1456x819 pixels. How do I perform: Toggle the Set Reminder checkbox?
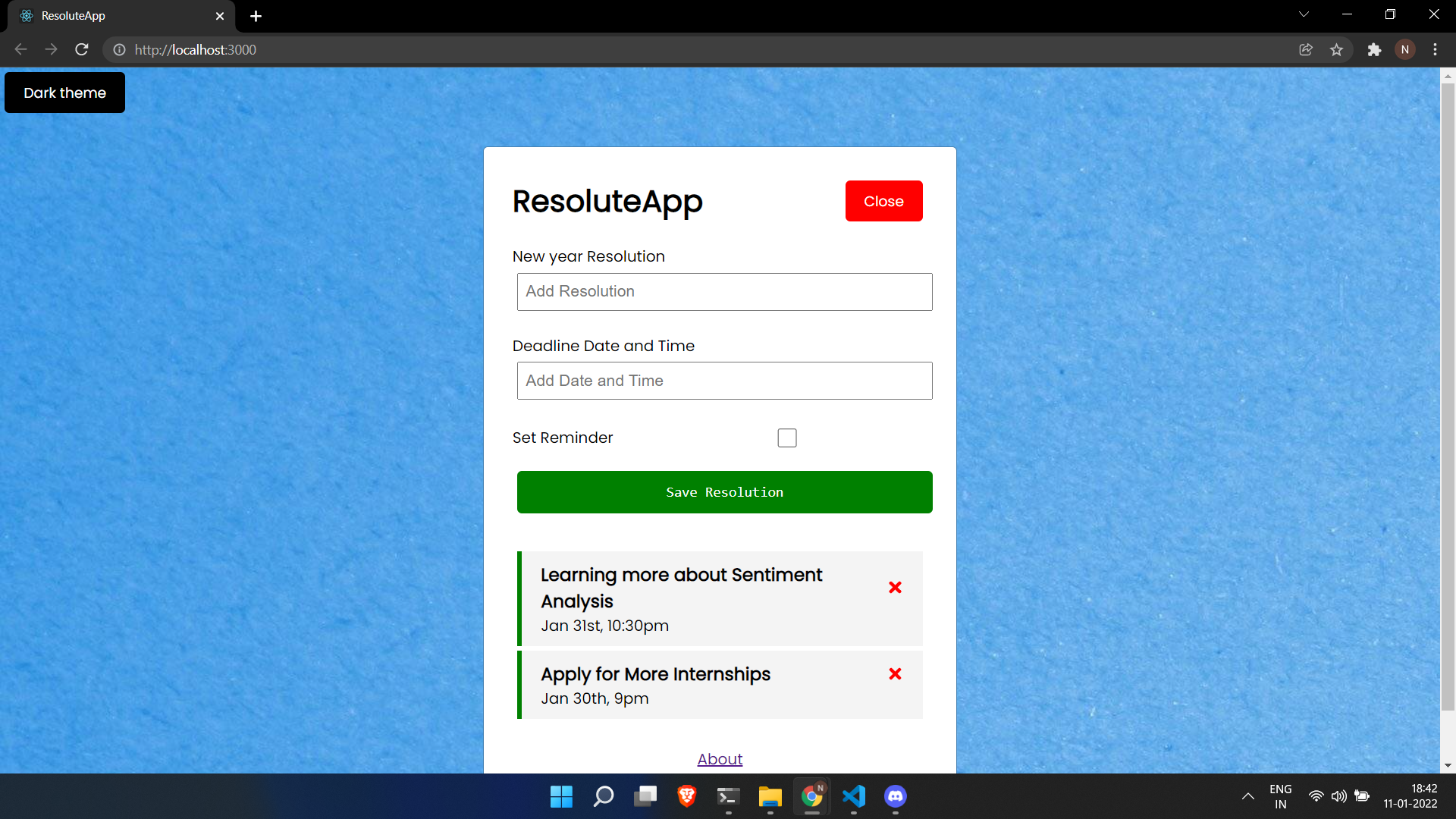[787, 438]
